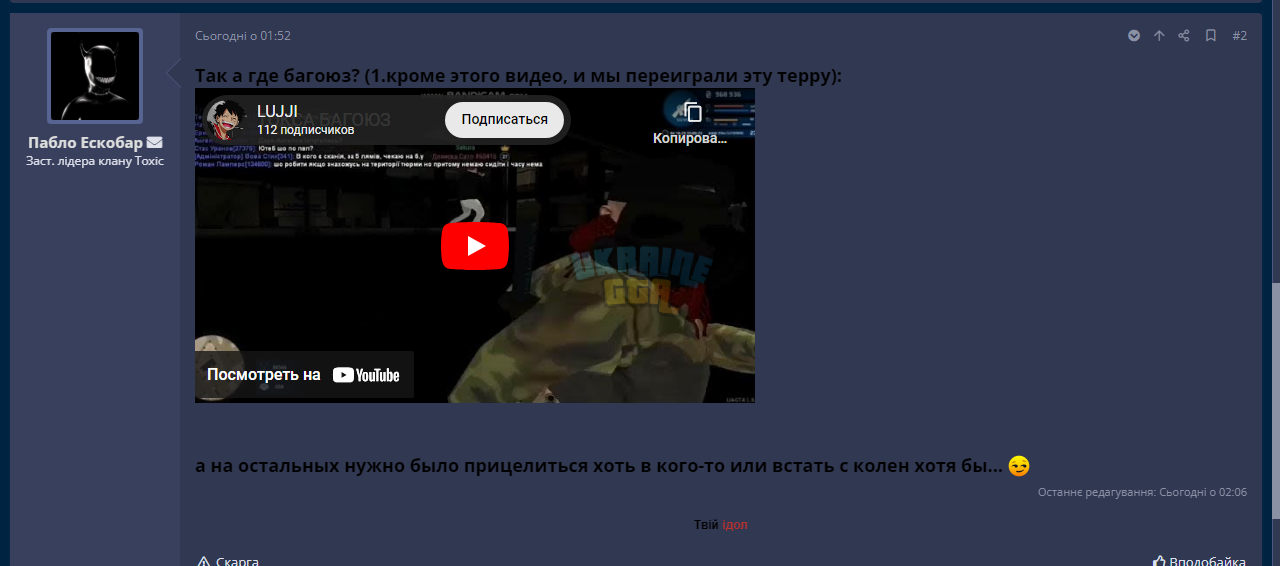Open the Сьогодні о 01:52 timestamp link
1280x566 pixels.
[x=243, y=36]
